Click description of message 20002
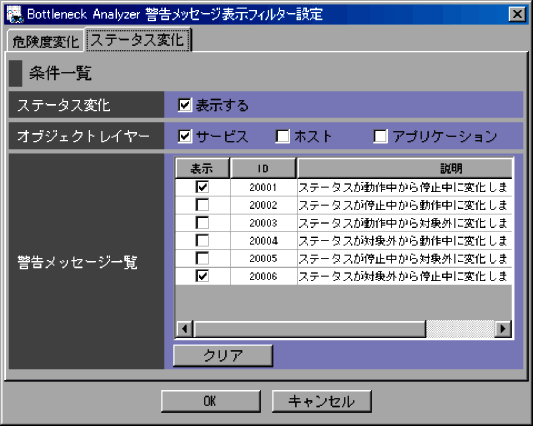 pos(405,205)
